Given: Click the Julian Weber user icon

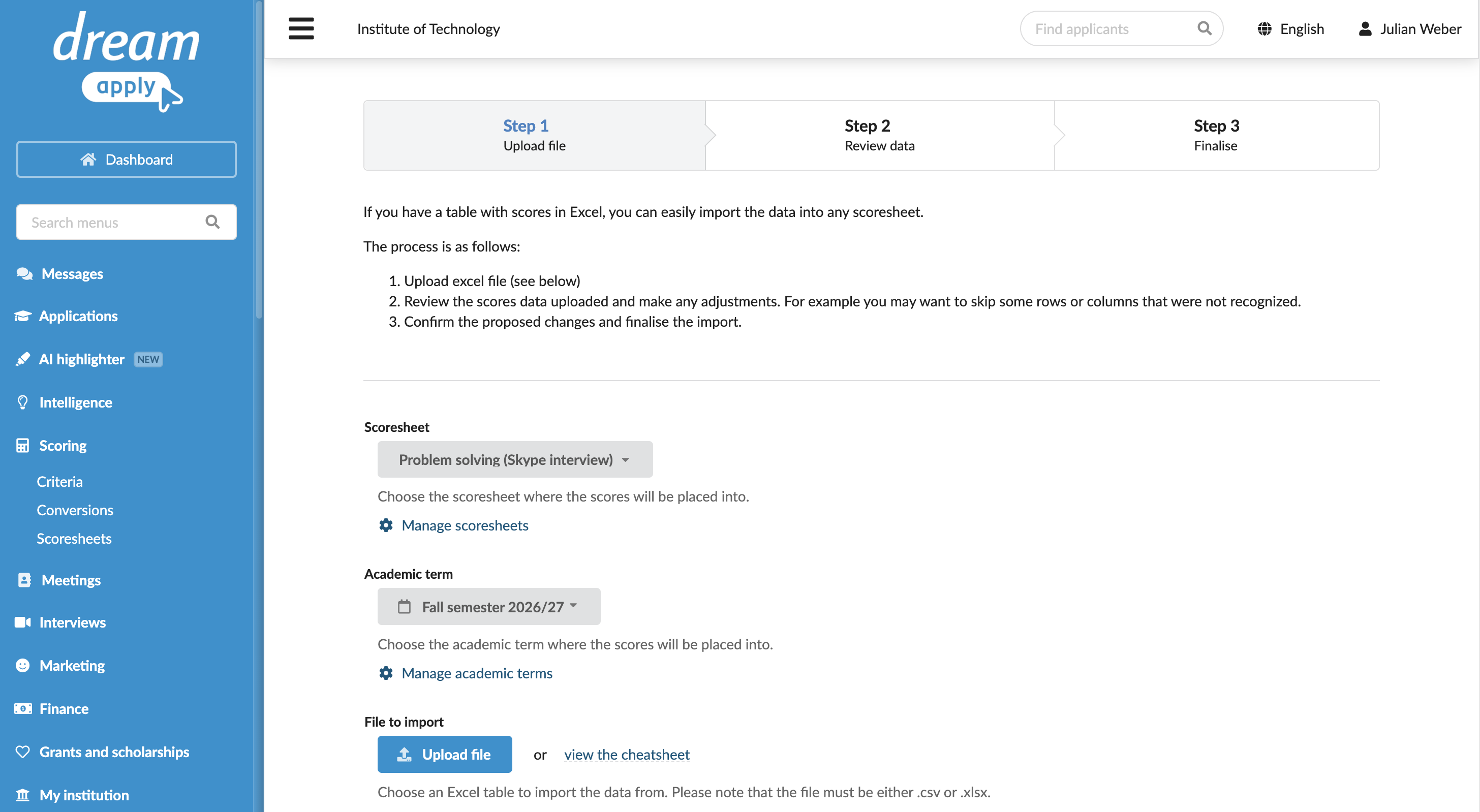Looking at the screenshot, I should [1365, 29].
